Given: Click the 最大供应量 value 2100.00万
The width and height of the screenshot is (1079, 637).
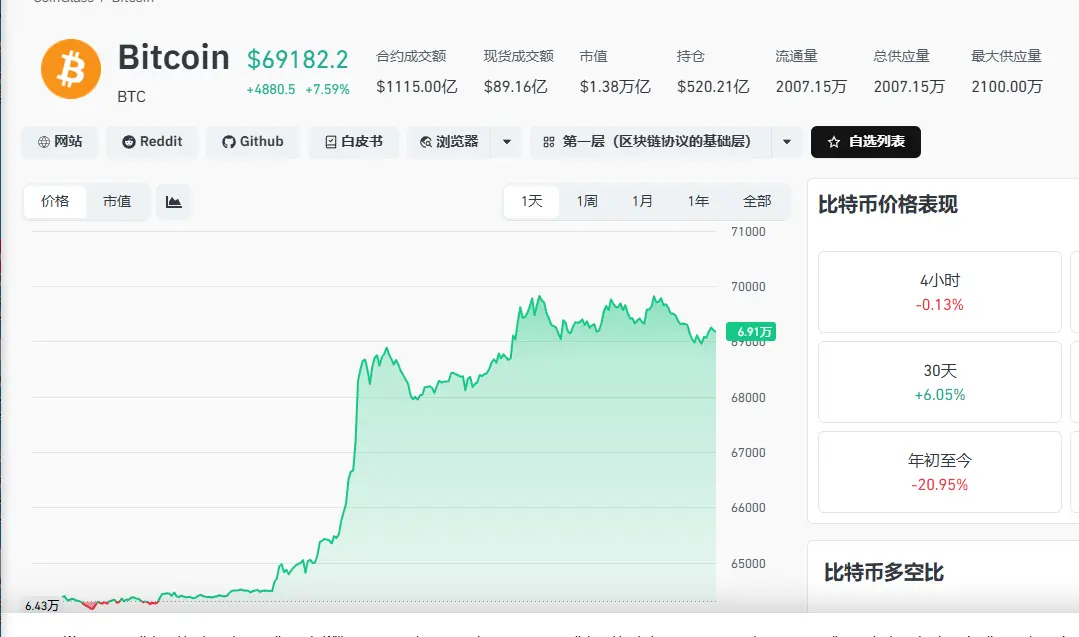Looking at the screenshot, I should click(x=1007, y=87).
